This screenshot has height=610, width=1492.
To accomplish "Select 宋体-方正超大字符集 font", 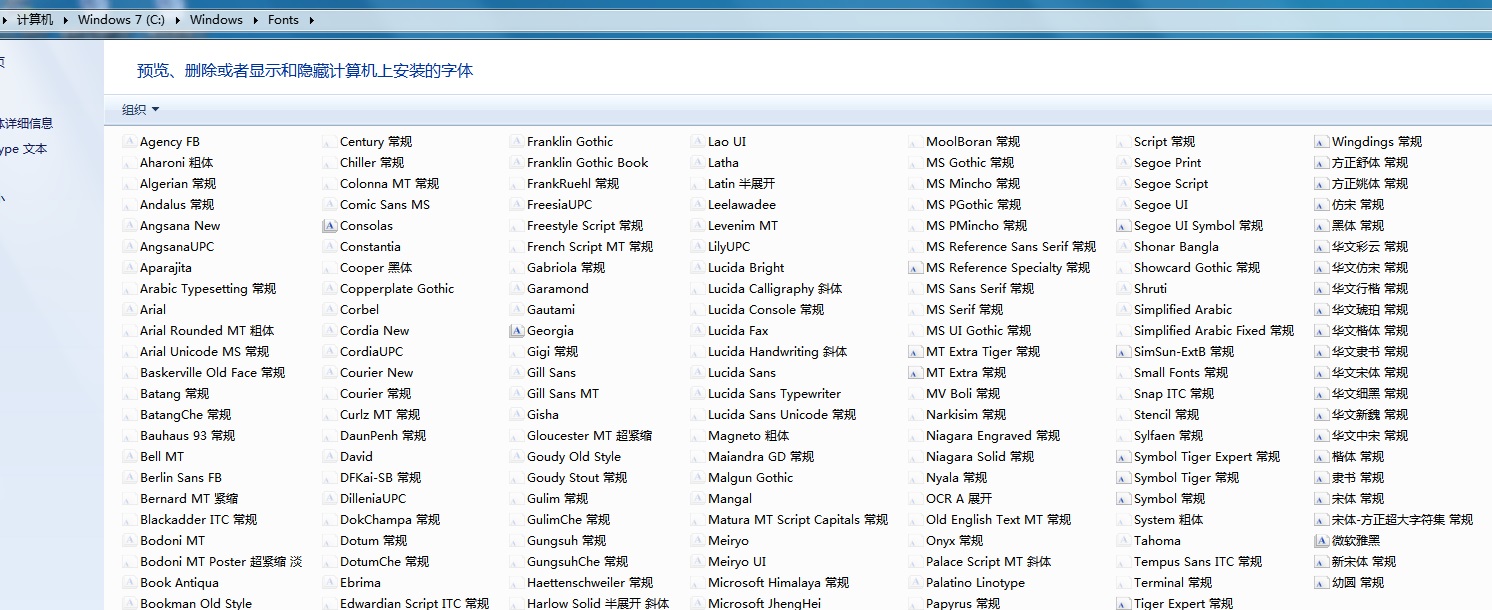I will [x=1403, y=520].
